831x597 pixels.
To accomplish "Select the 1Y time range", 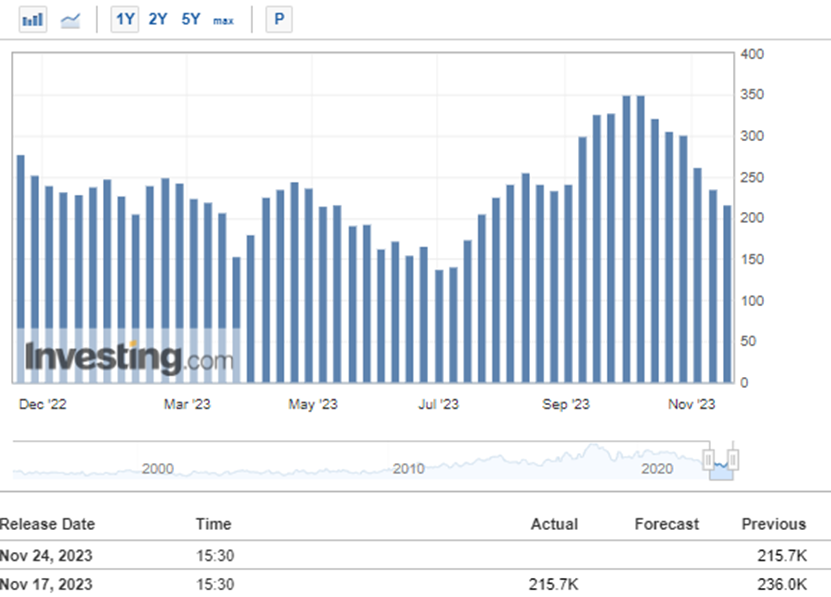I will 125,20.
